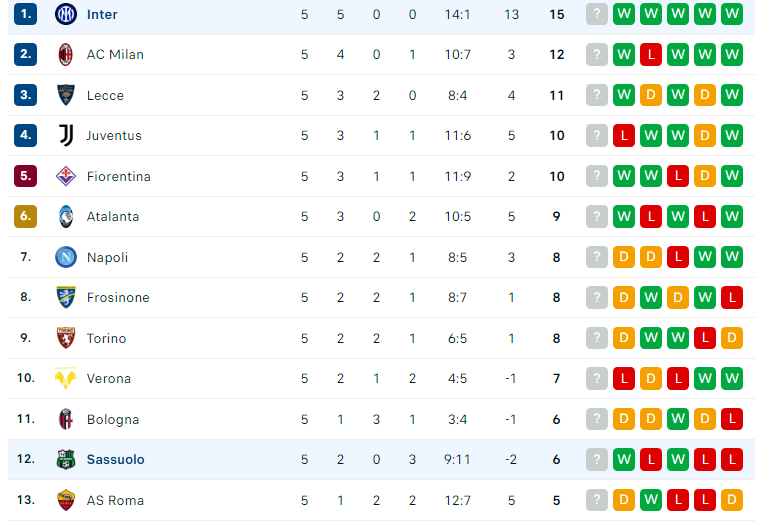The width and height of the screenshot is (757, 522).
Task: Click the Inter club crest icon
Action: click(x=66, y=14)
